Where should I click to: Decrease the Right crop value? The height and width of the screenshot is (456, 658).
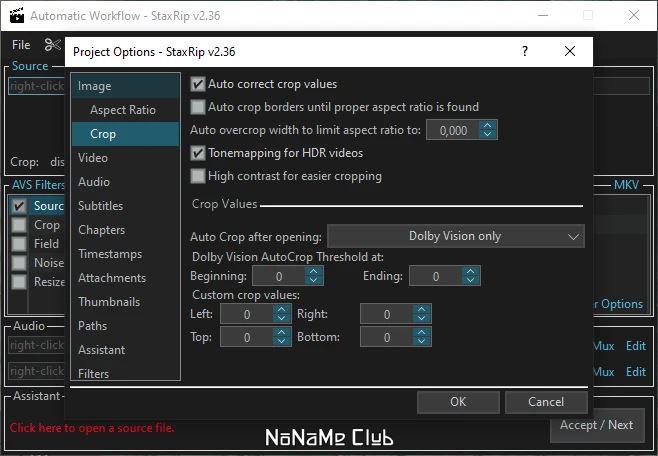pyautogui.click(x=421, y=318)
